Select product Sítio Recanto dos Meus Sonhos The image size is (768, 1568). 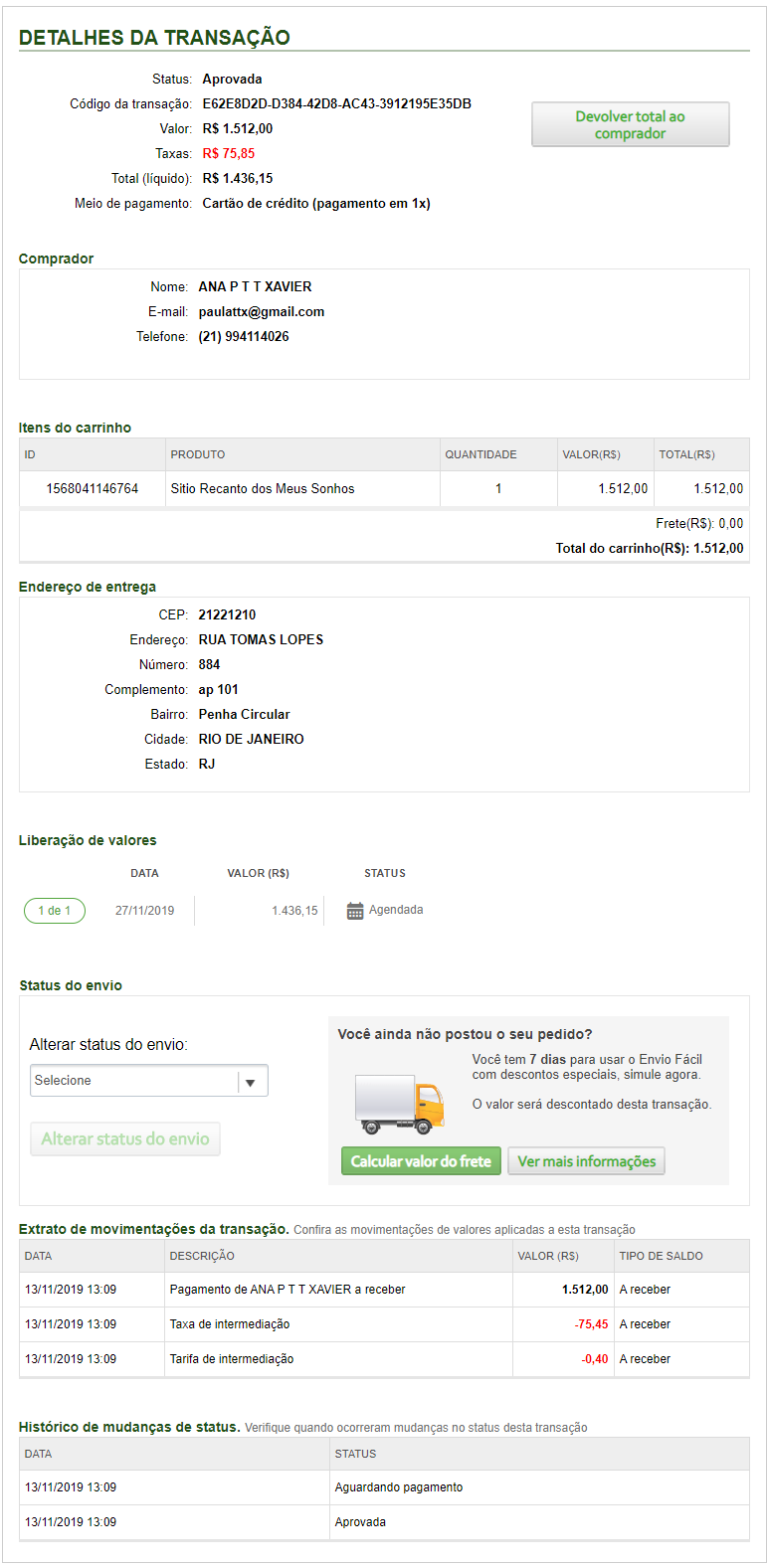tap(263, 489)
